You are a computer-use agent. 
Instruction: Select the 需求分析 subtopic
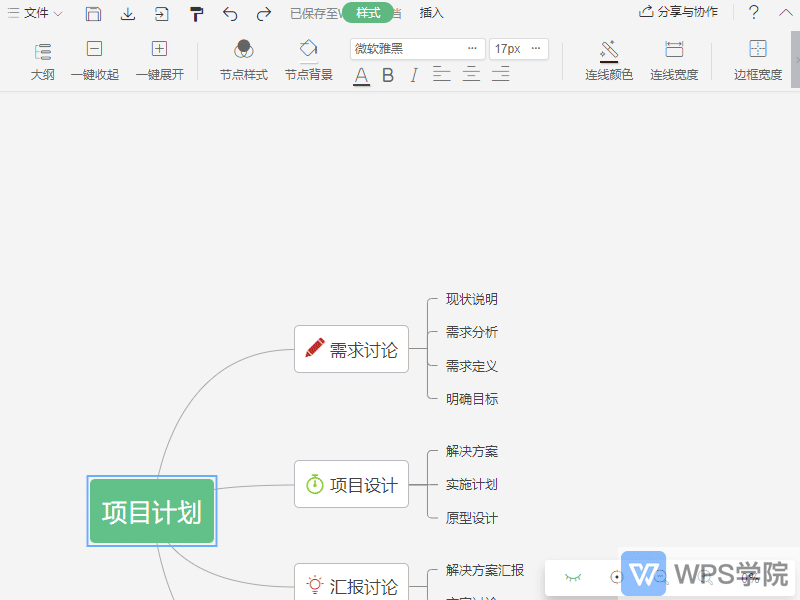(x=471, y=333)
